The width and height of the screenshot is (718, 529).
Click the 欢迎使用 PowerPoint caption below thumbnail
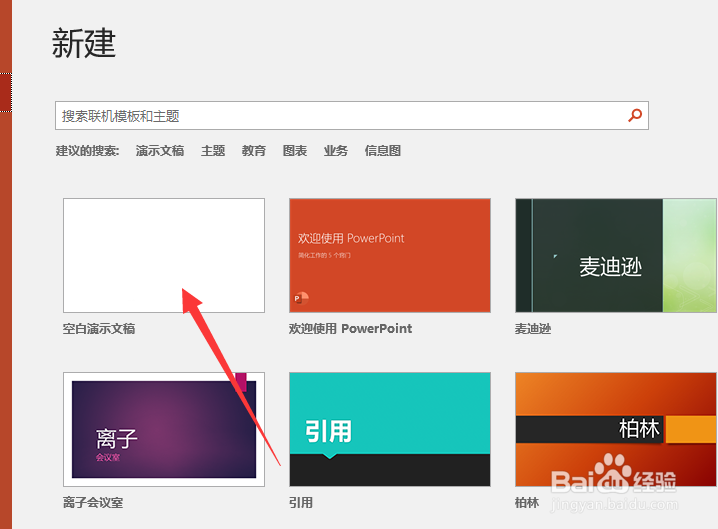(x=350, y=329)
